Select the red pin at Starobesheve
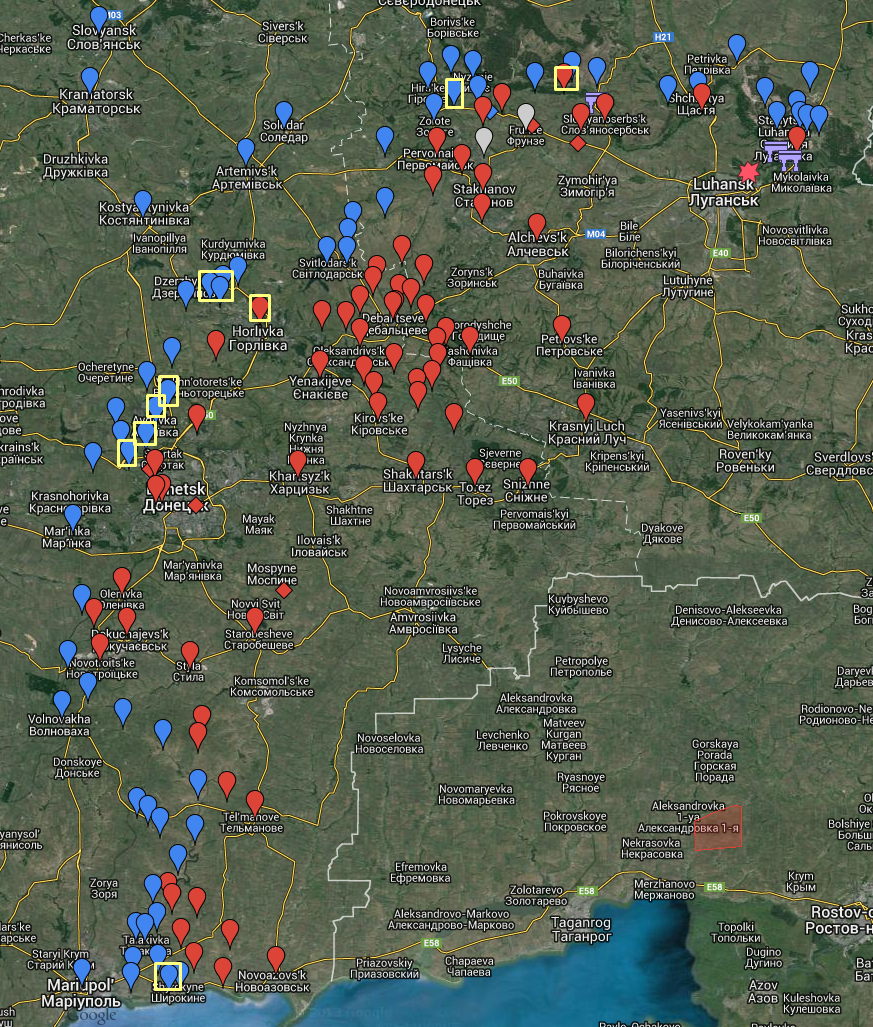Screen dimensions: 873x1027 [x=255, y=620]
